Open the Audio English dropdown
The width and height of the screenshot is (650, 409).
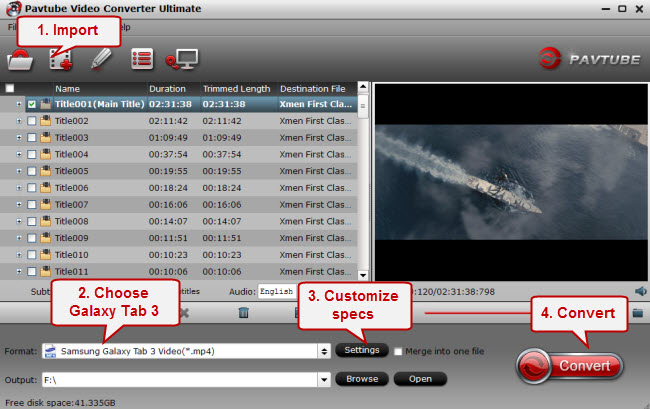(277, 291)
